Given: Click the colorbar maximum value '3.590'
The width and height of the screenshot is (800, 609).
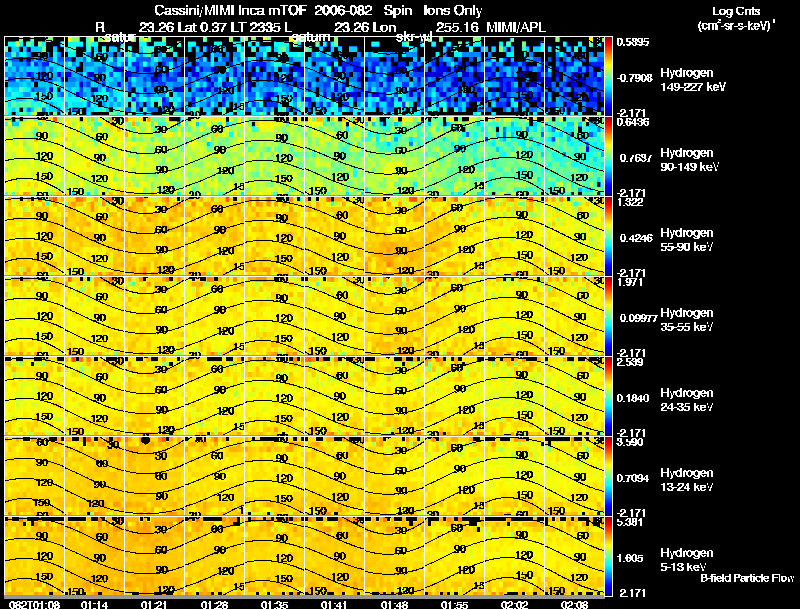Looking at the screenshot, I should (630, 442).
